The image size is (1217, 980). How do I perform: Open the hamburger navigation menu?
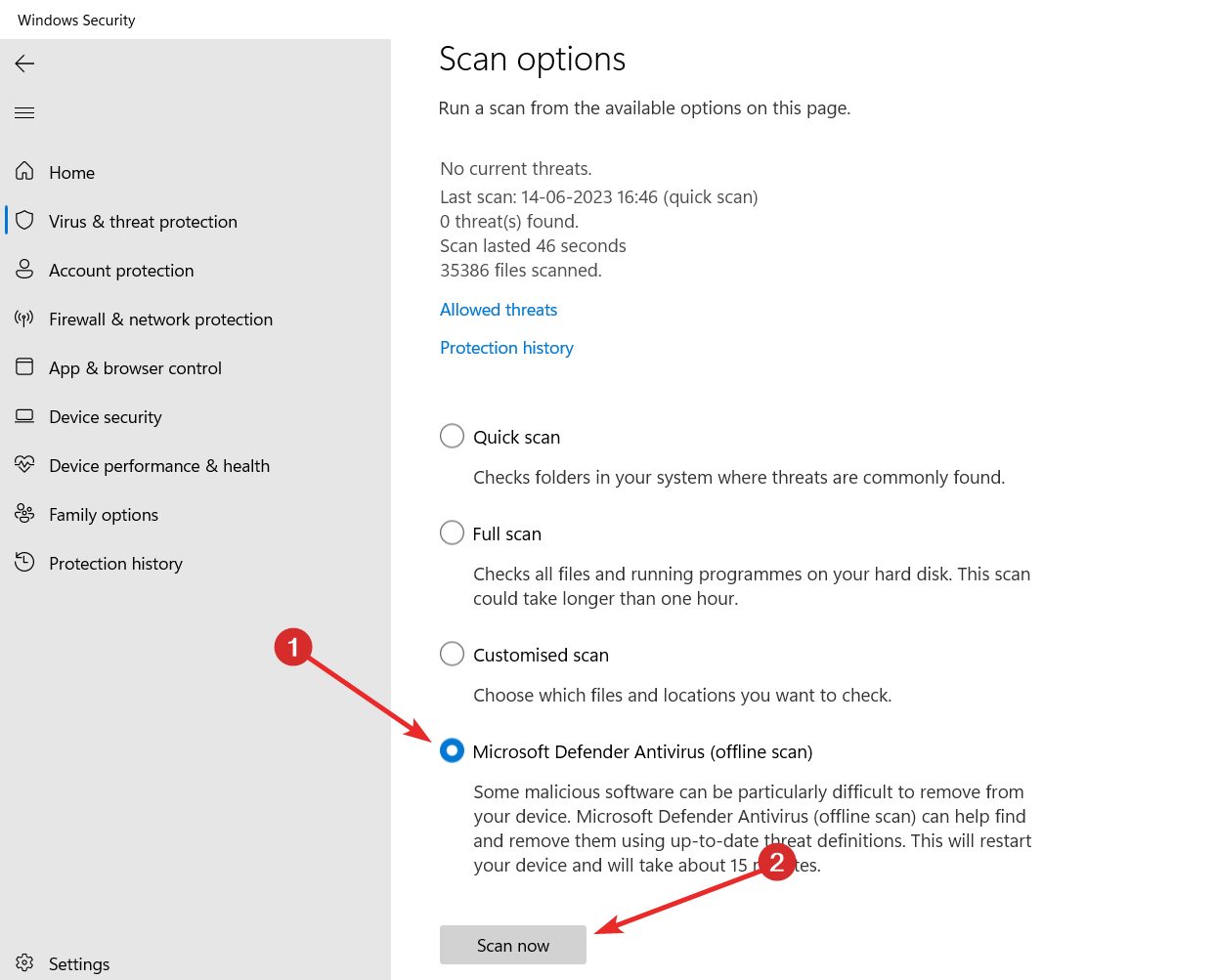click(x=24, y=112)
